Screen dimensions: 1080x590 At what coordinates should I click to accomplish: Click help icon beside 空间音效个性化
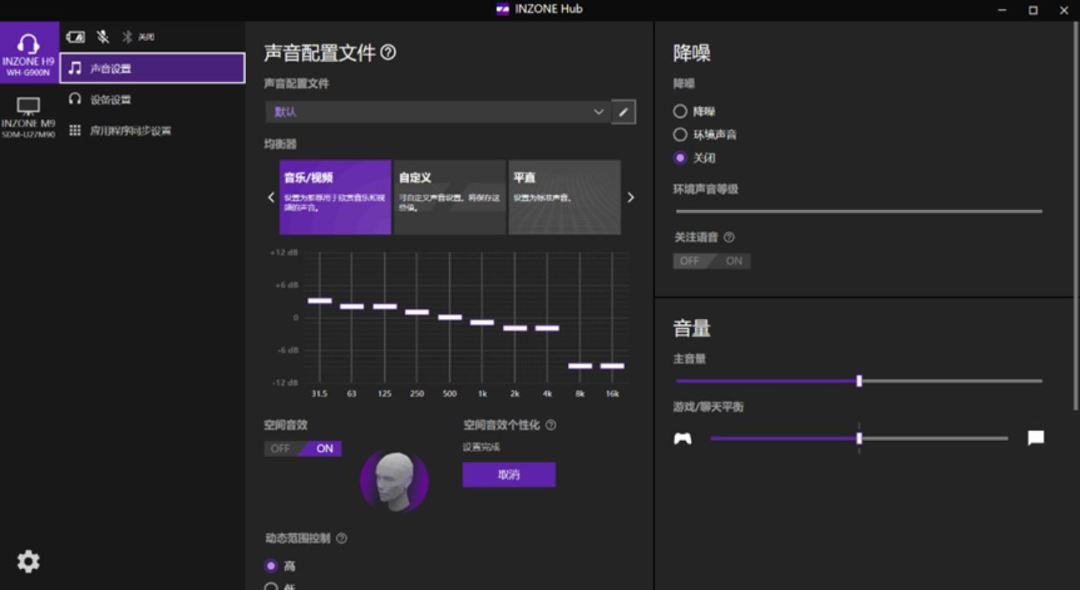point(551,425)
